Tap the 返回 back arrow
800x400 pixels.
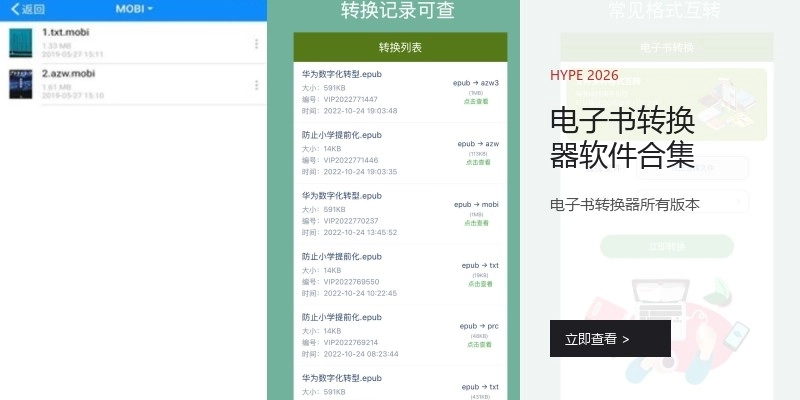tap(26, 9)
